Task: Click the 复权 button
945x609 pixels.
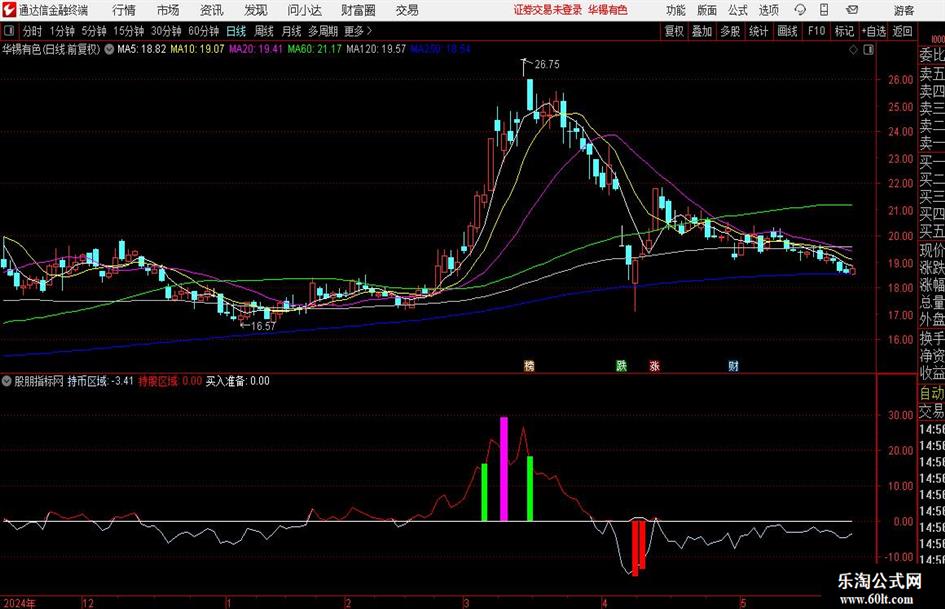Action: click(x=674, y=31)
